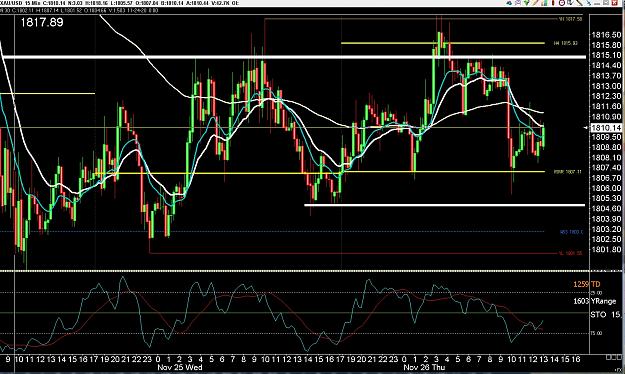Click the 1815.10 price axis label
Screen dimensions: 625x374
[606, 55]
